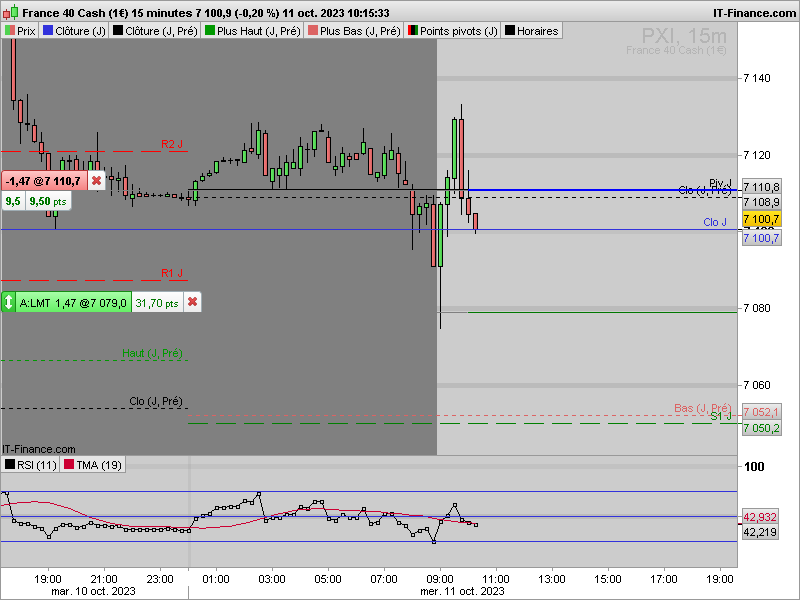Click the IT-Finance.com link top right
Viewport: 800px width, 600px height.
(x=754, y=13)
